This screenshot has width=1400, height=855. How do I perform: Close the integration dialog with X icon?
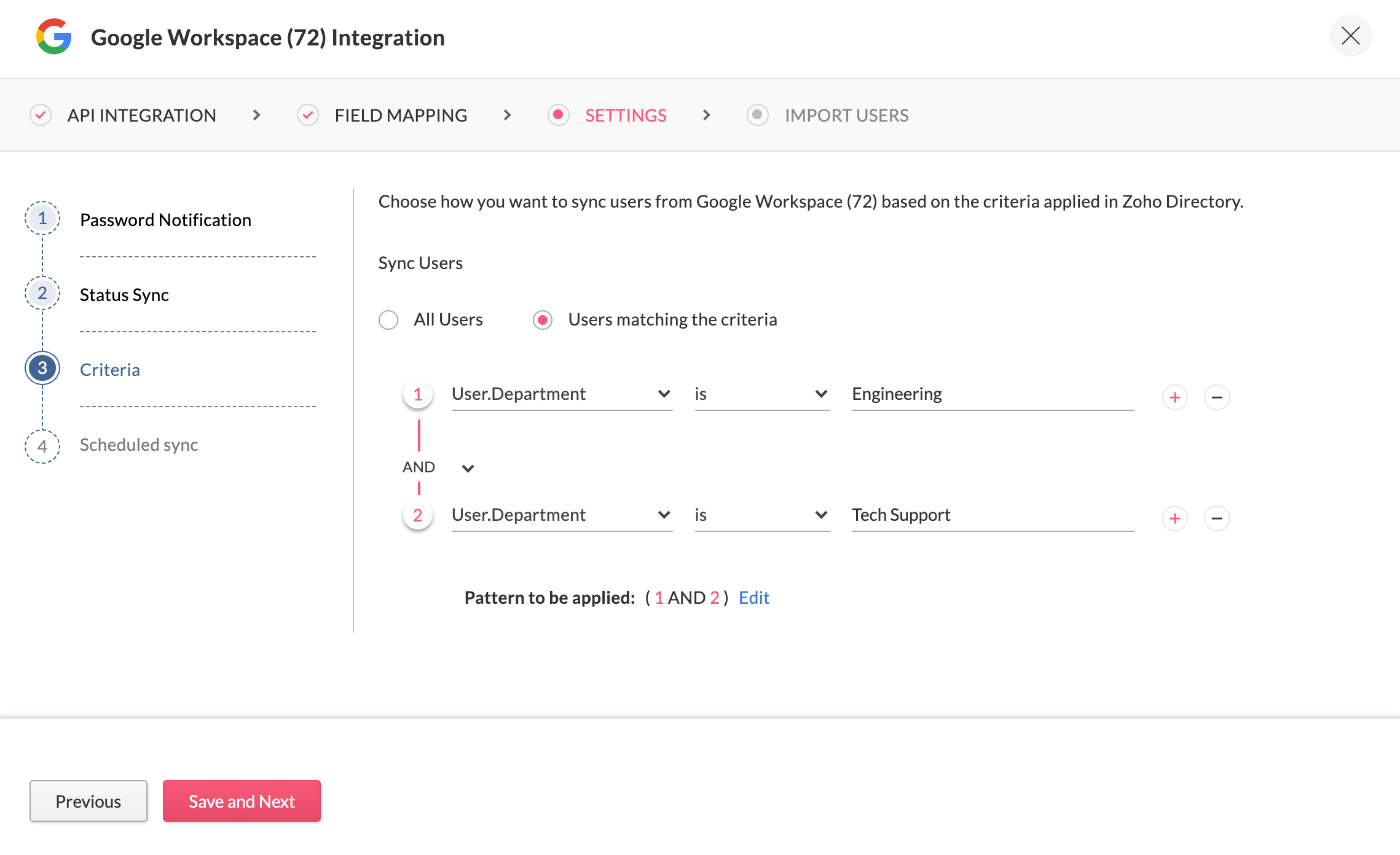coord(1350,36)
